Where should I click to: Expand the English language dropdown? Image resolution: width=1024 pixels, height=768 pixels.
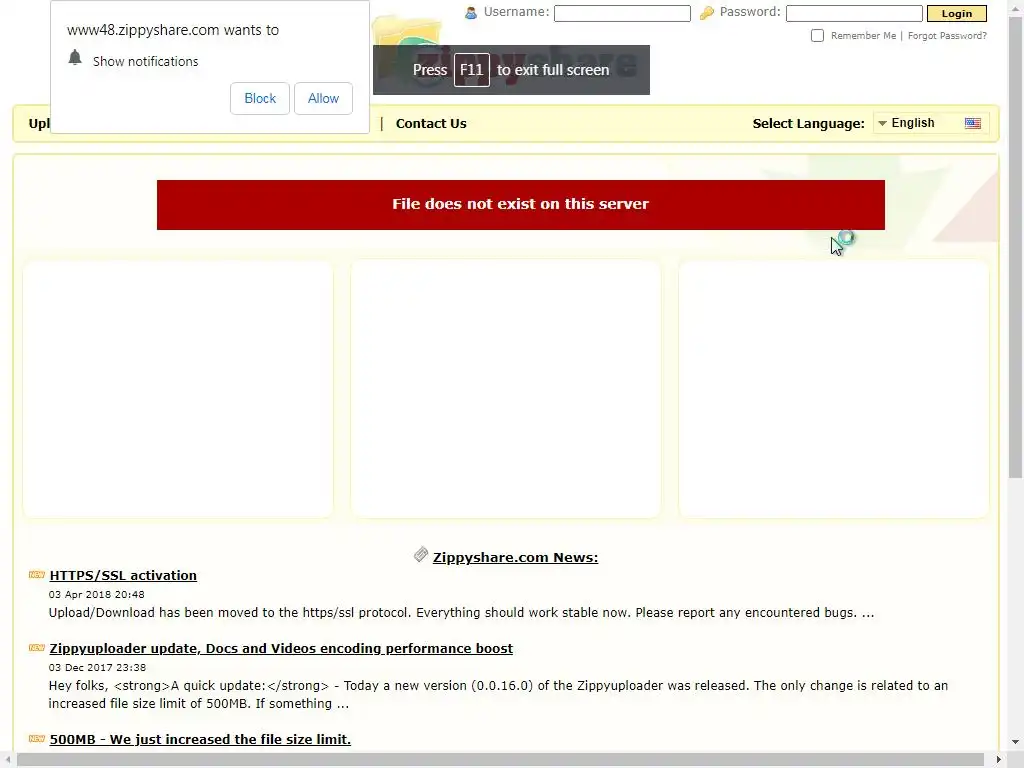[929, 123]
